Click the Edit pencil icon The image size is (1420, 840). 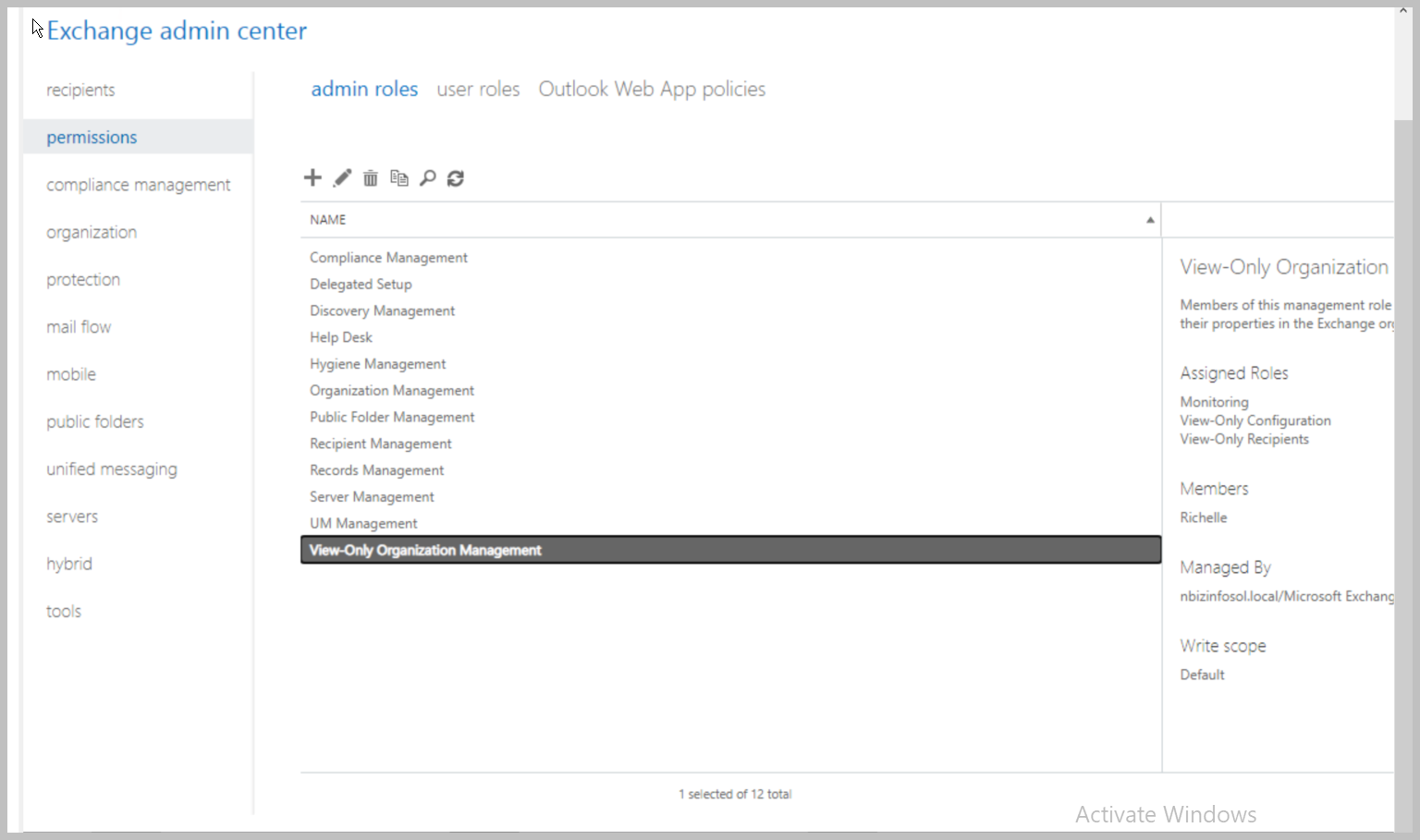(x=342, y=177)
